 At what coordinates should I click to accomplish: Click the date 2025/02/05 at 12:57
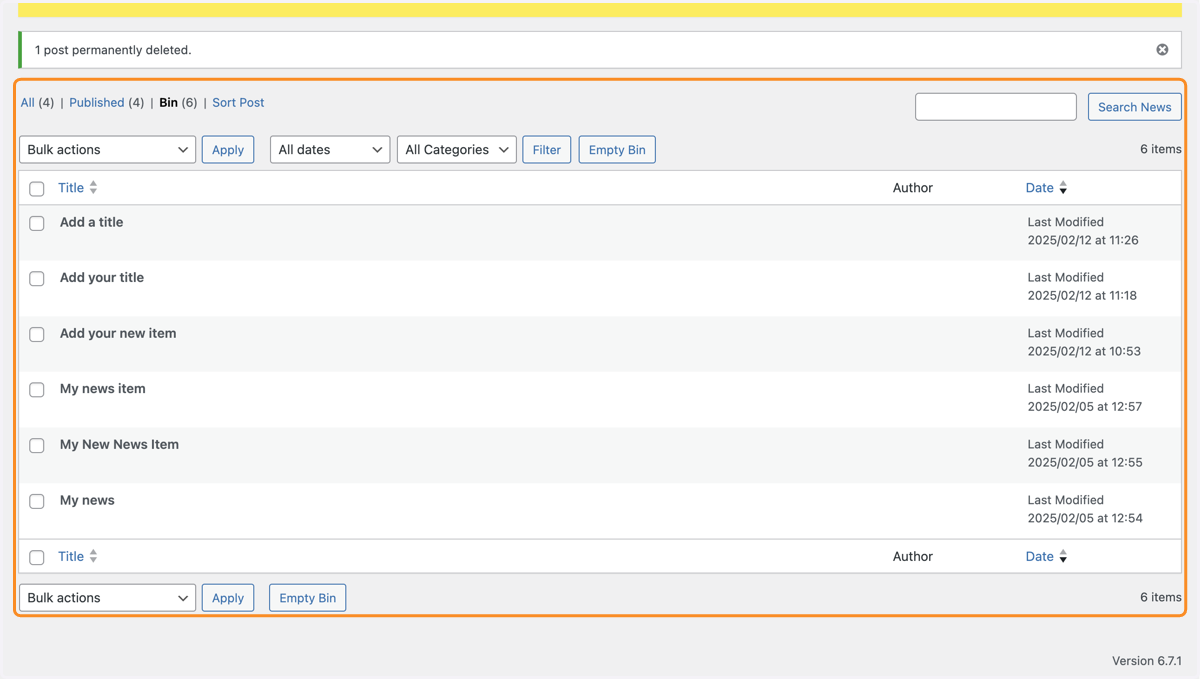tap(1085, 407)
